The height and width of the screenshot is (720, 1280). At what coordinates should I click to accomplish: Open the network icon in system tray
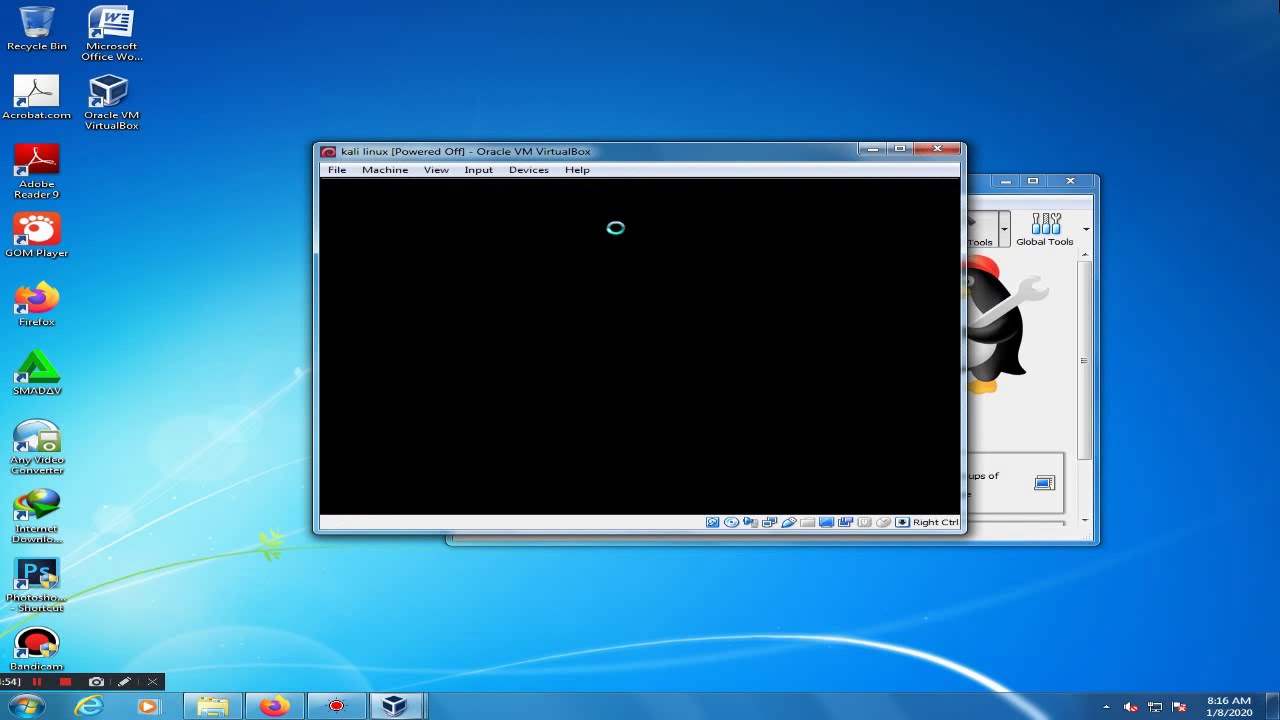coord(1154,707)
